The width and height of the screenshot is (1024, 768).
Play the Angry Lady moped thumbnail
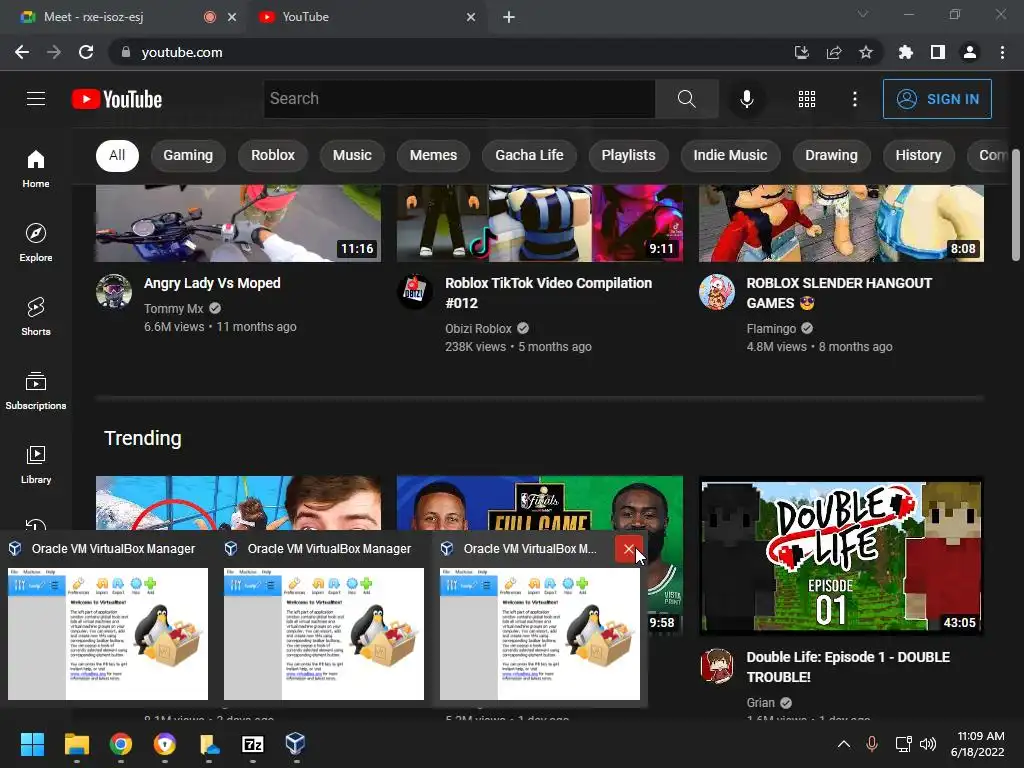pyautogui.click(x=238, y=223)
